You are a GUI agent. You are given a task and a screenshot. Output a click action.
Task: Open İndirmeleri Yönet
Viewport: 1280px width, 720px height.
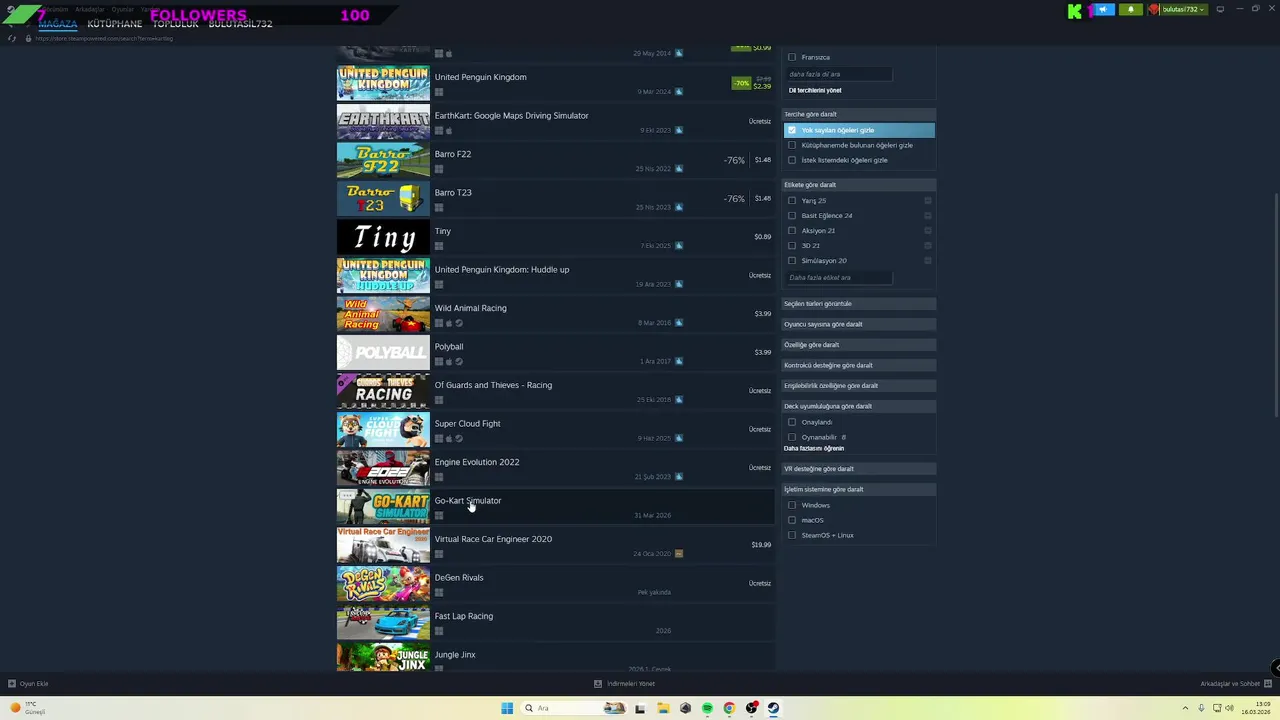[625, 684]
